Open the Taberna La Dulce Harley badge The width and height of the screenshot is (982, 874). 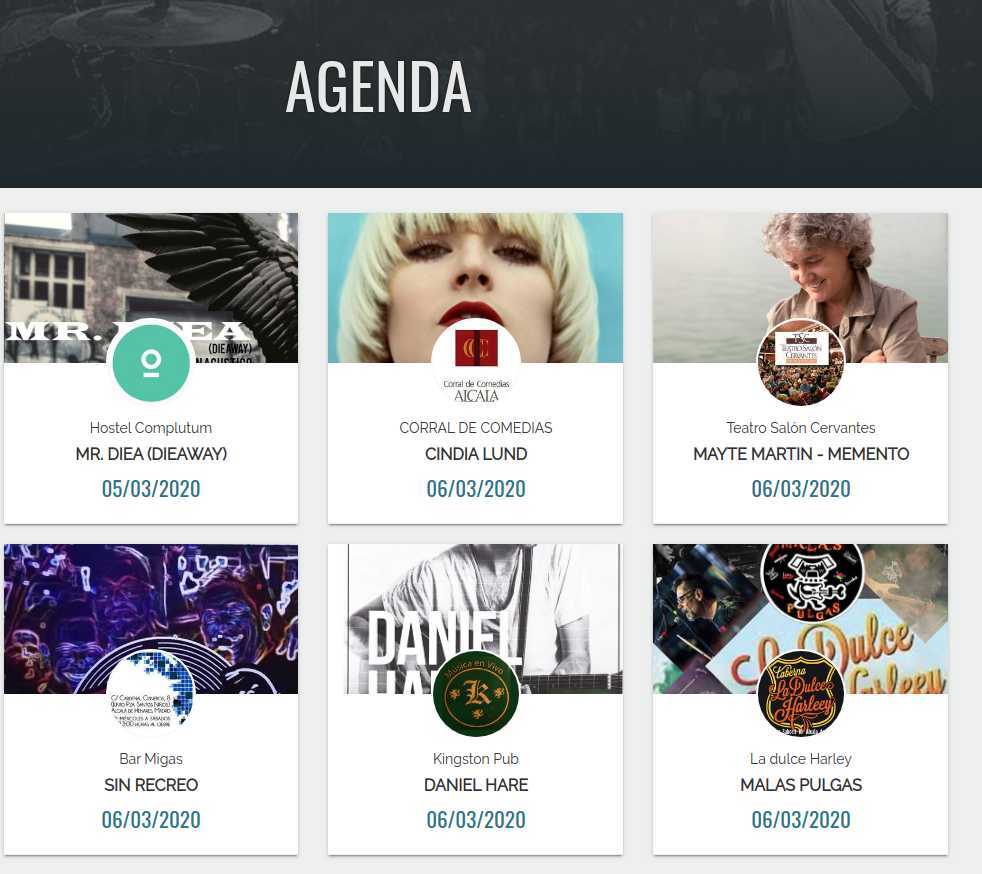pos(800,693)
